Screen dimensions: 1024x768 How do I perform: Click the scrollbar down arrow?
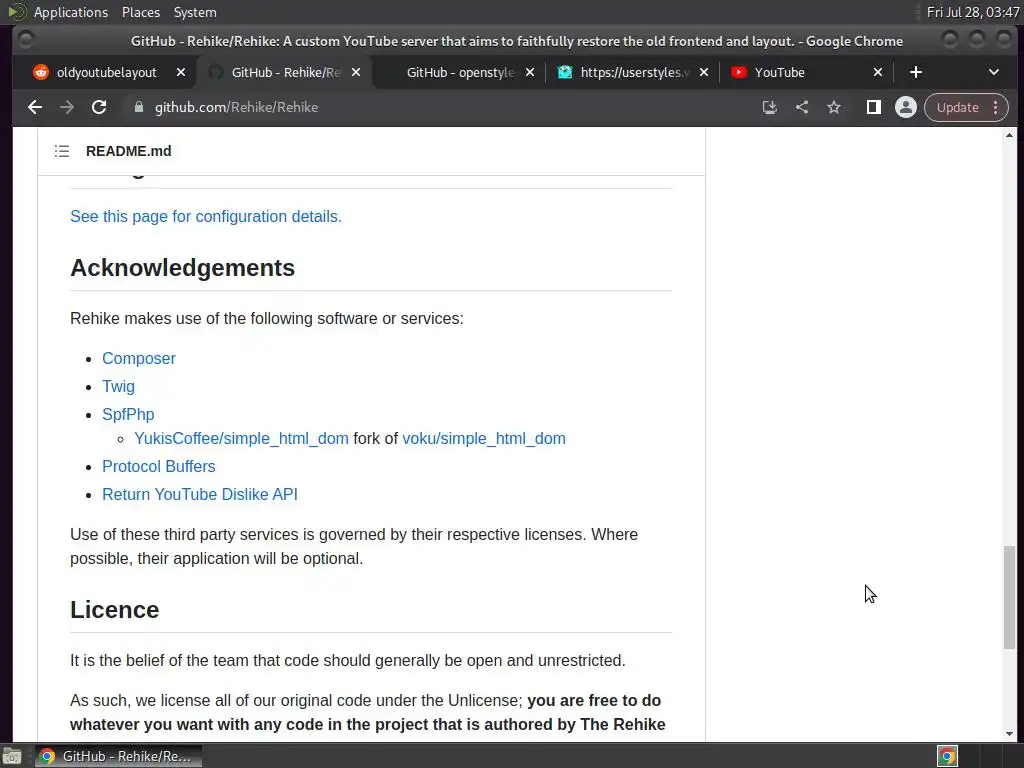[x=1010, y=734]
